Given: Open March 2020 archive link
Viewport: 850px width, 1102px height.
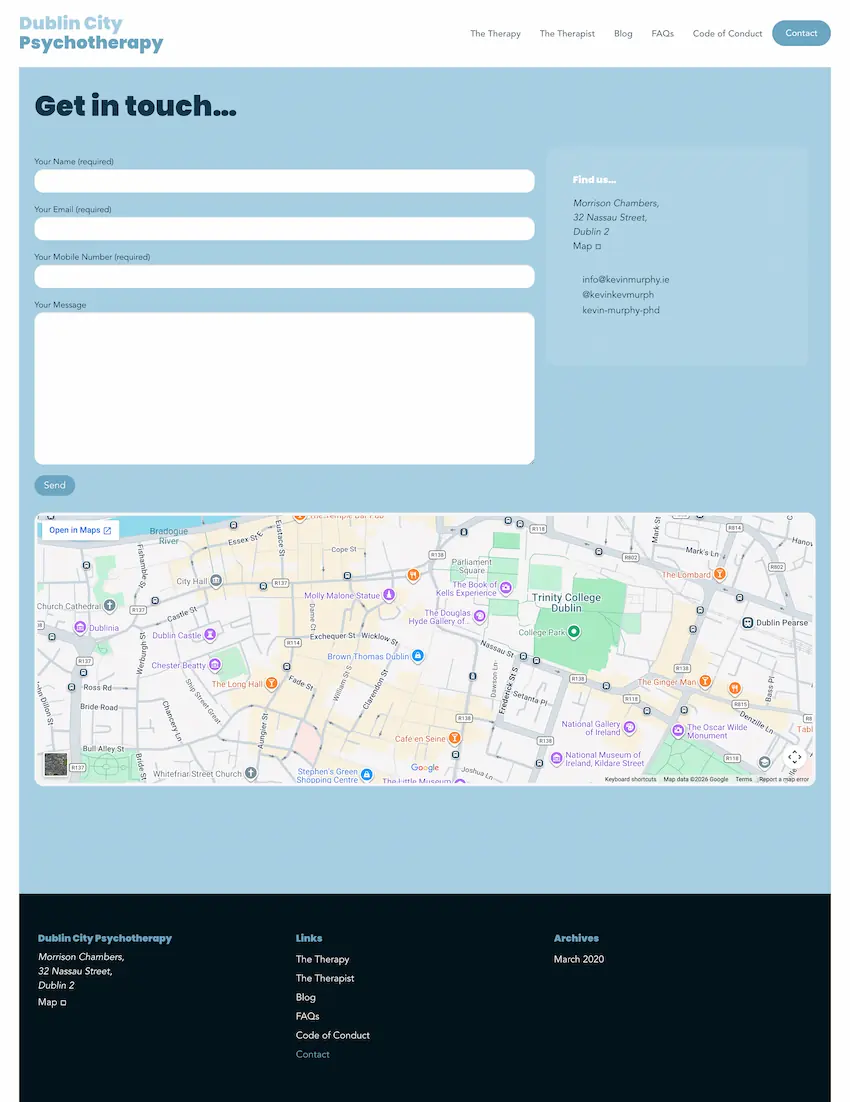Looking at the screenshot, I should point(579,959).
